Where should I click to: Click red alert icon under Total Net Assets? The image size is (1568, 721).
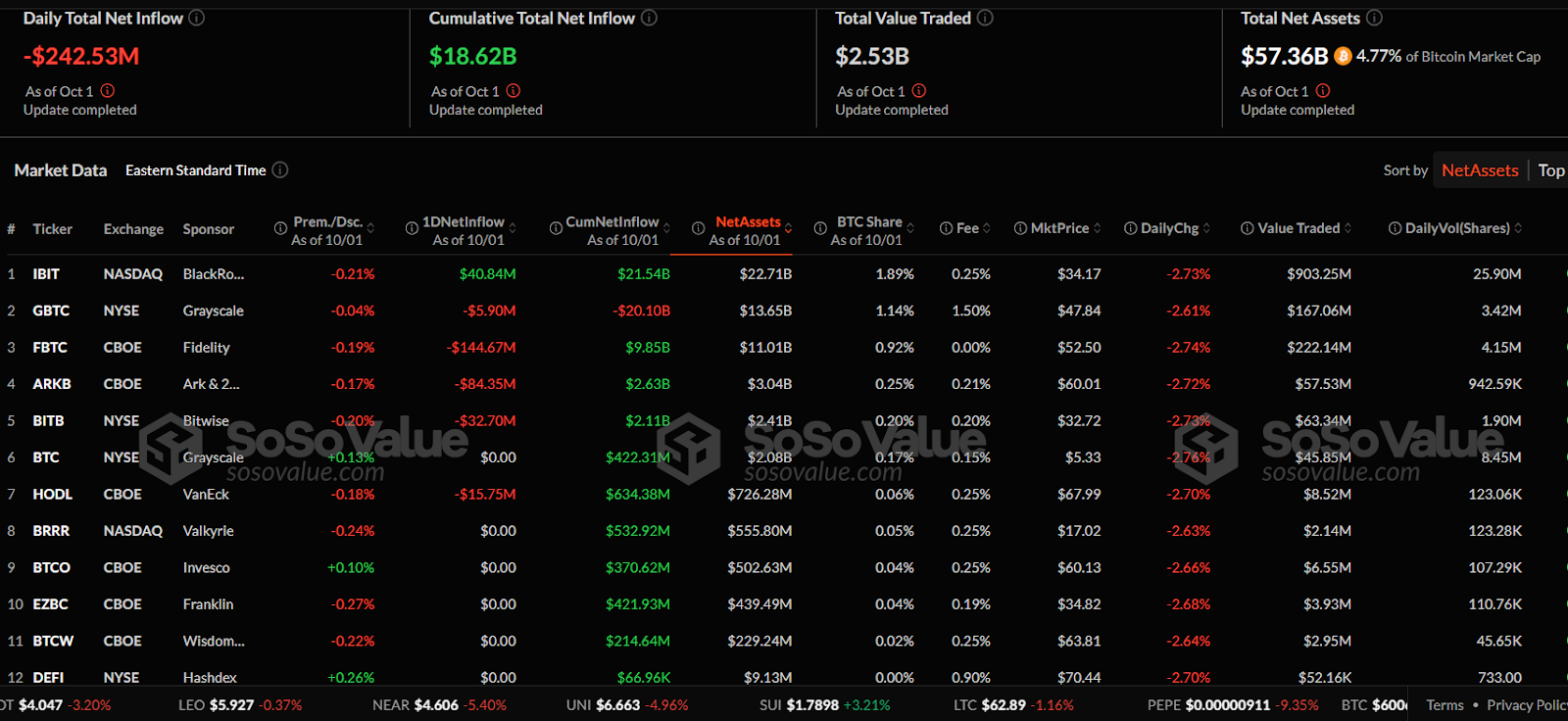(x=1323, y=90)
